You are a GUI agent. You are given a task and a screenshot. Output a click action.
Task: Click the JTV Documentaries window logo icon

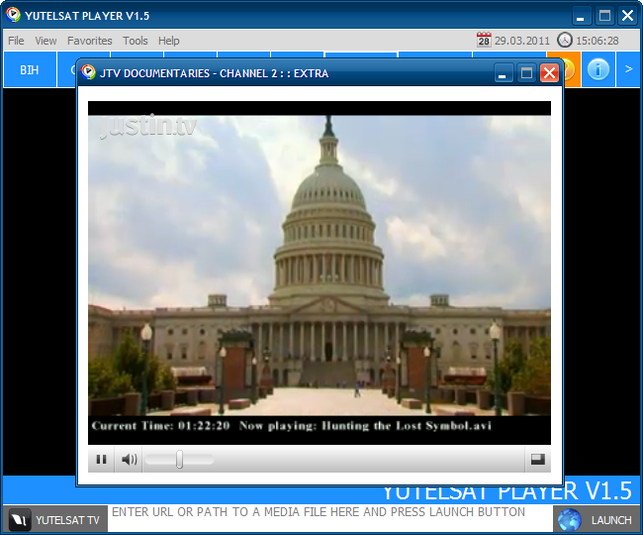point(88,72)
